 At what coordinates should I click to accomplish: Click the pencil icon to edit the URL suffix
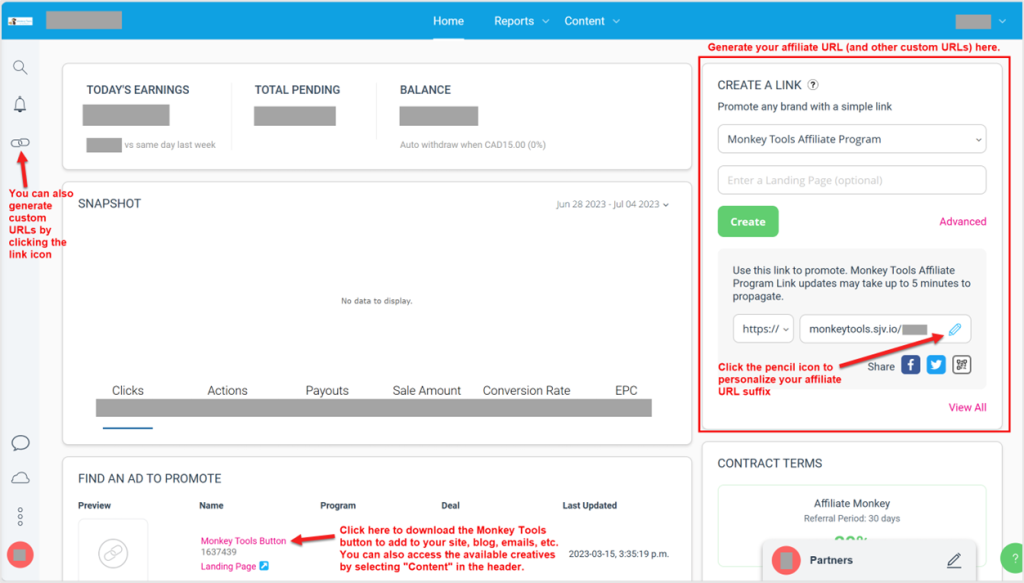[955, 328]
